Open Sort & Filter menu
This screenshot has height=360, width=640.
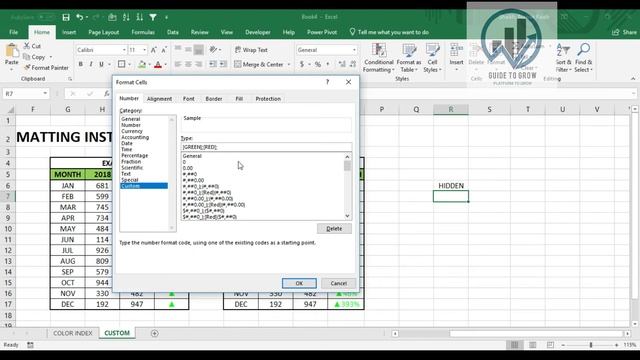pos(563,58)
